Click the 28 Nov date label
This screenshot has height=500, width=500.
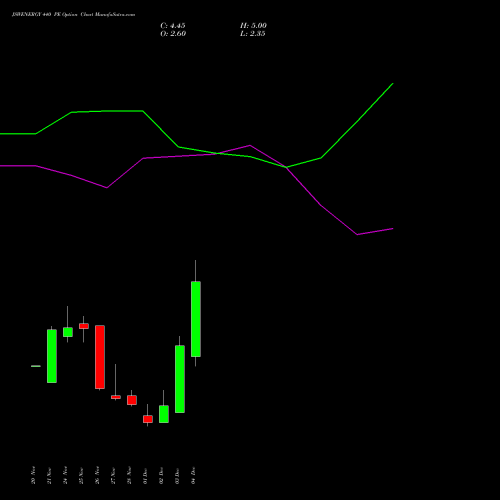129,475
